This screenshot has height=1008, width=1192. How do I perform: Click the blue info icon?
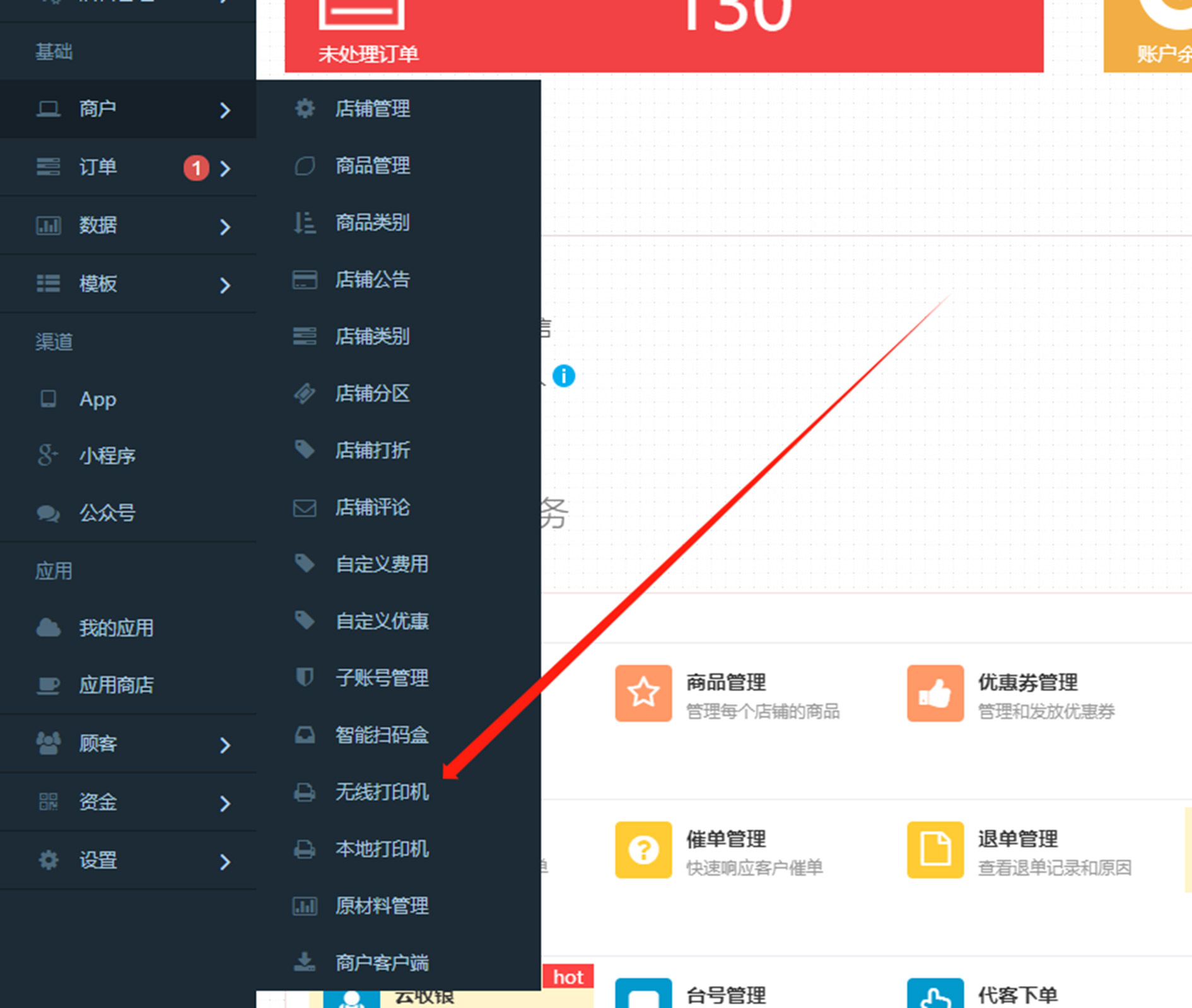(x=563, y=376)
